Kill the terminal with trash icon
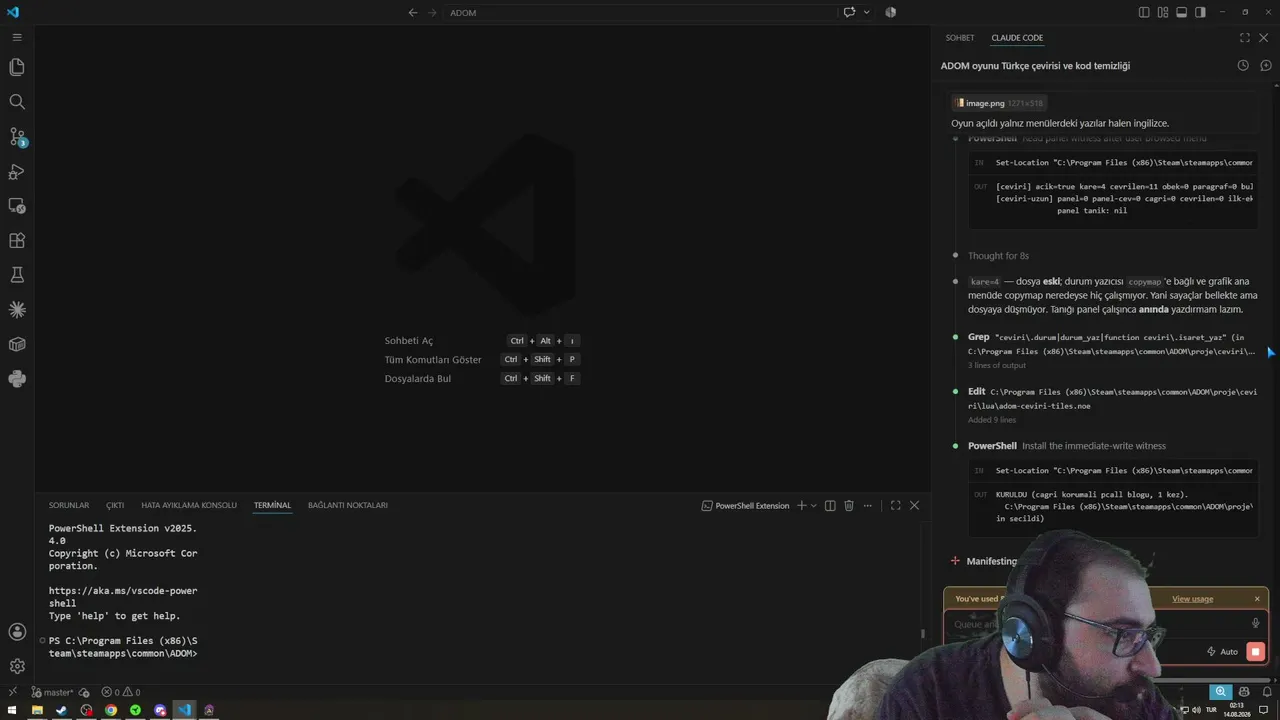The width and height of the screenshot is (1280, 720). (x=849, y=506)
